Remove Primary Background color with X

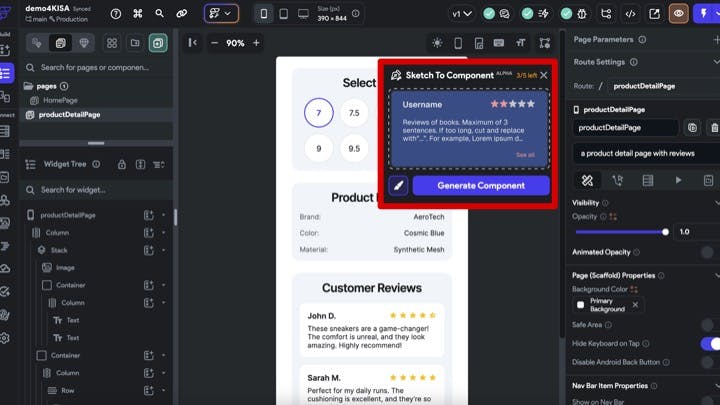635,305
